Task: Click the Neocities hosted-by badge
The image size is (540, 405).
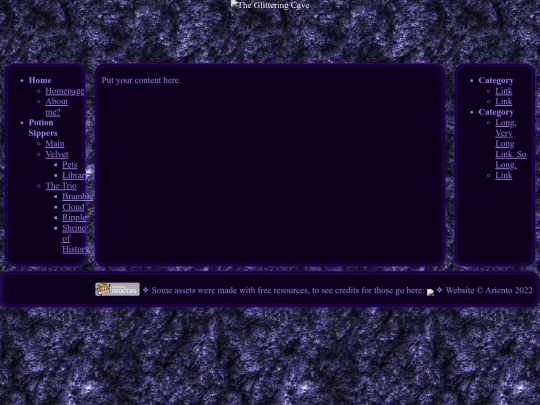Action: (117, 289)
